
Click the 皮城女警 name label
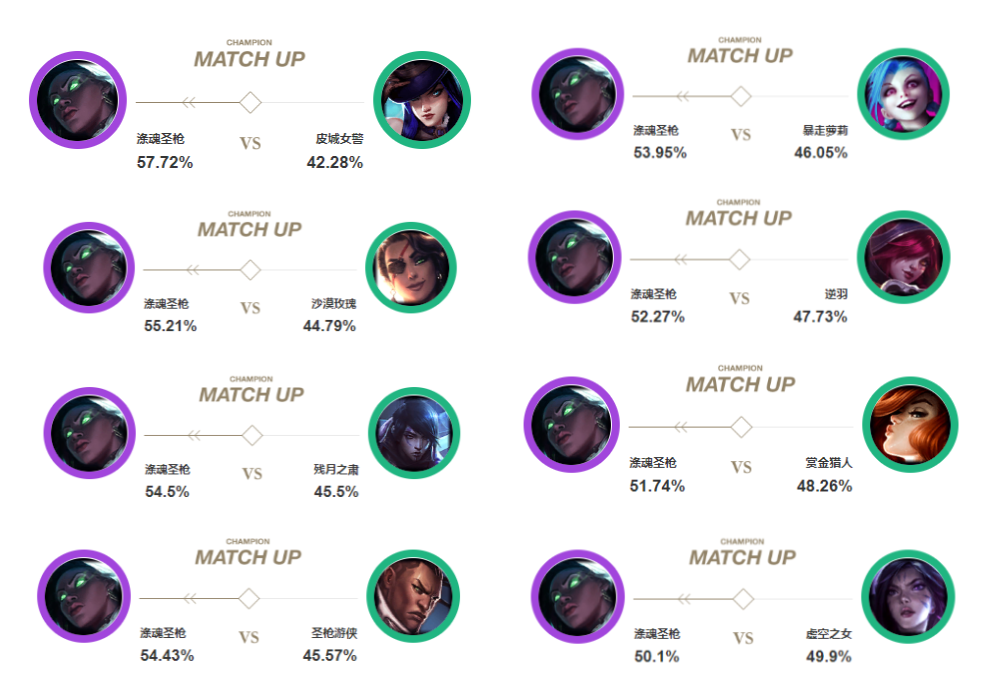(x=339, y=140)
